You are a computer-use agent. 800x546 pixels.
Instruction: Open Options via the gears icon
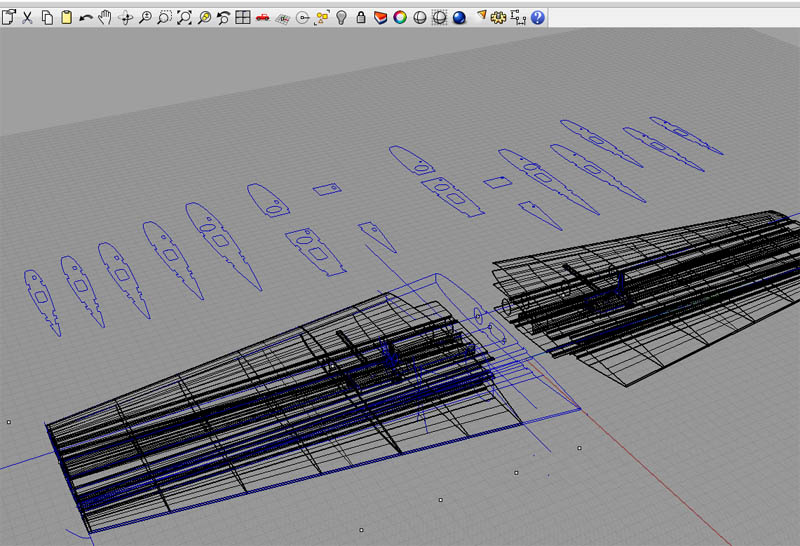pos(498,18)
